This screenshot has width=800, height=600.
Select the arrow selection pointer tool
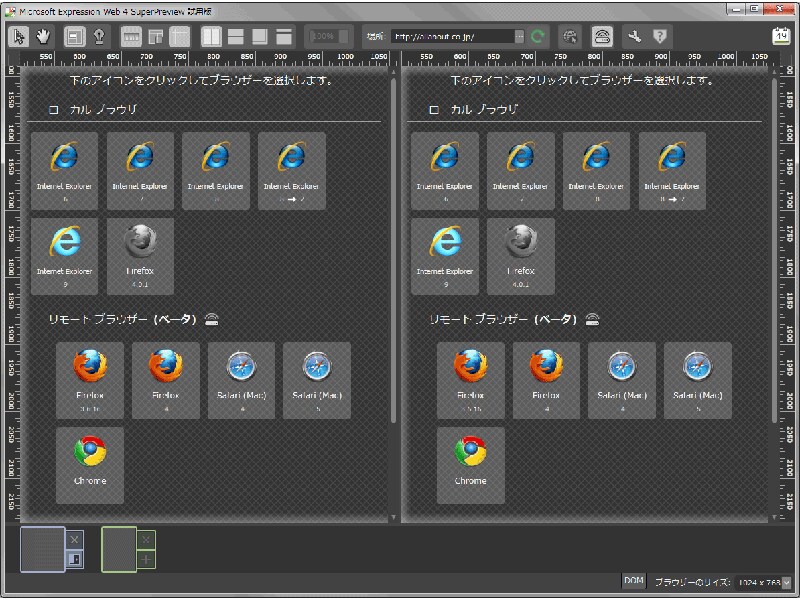click(x=19, y=36)
